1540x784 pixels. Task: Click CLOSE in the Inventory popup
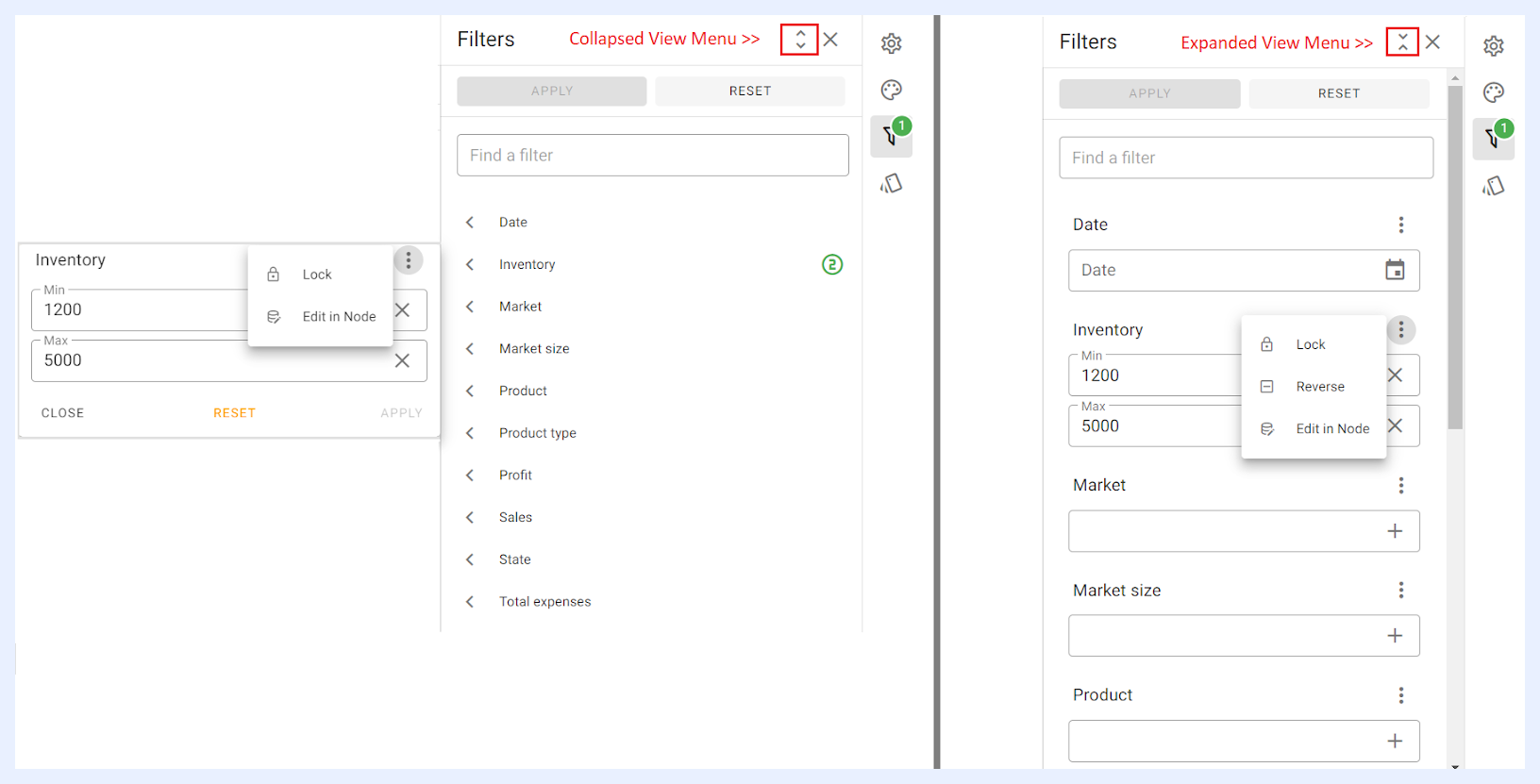click(x=62, y=413)
